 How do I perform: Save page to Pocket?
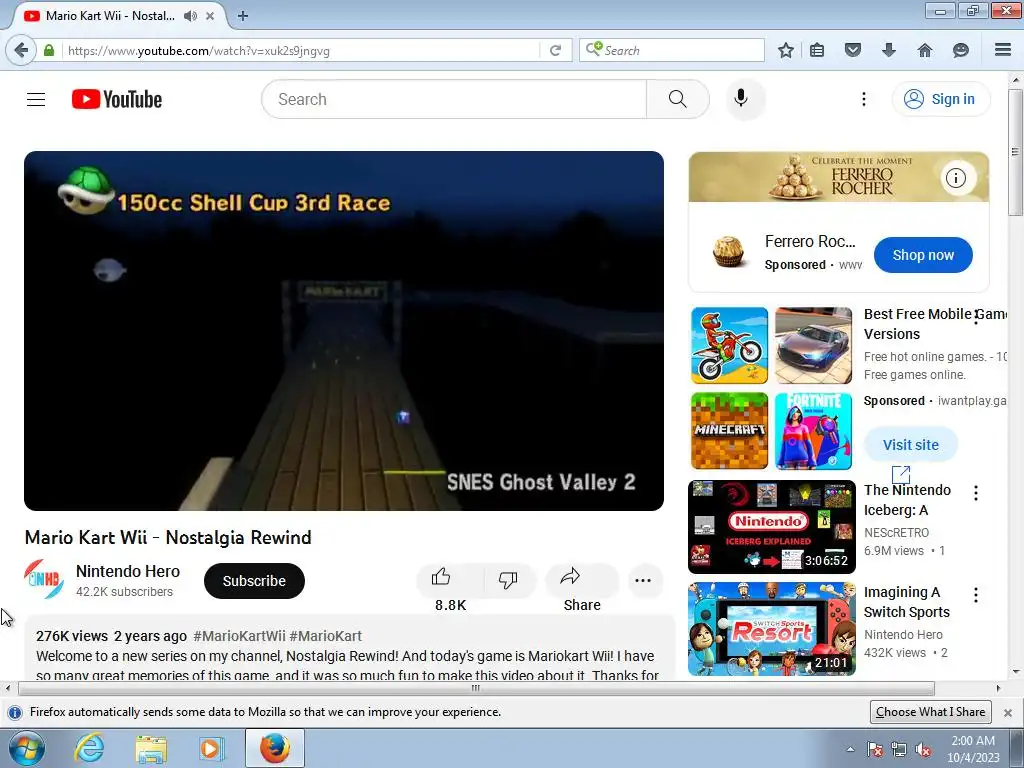852,50
